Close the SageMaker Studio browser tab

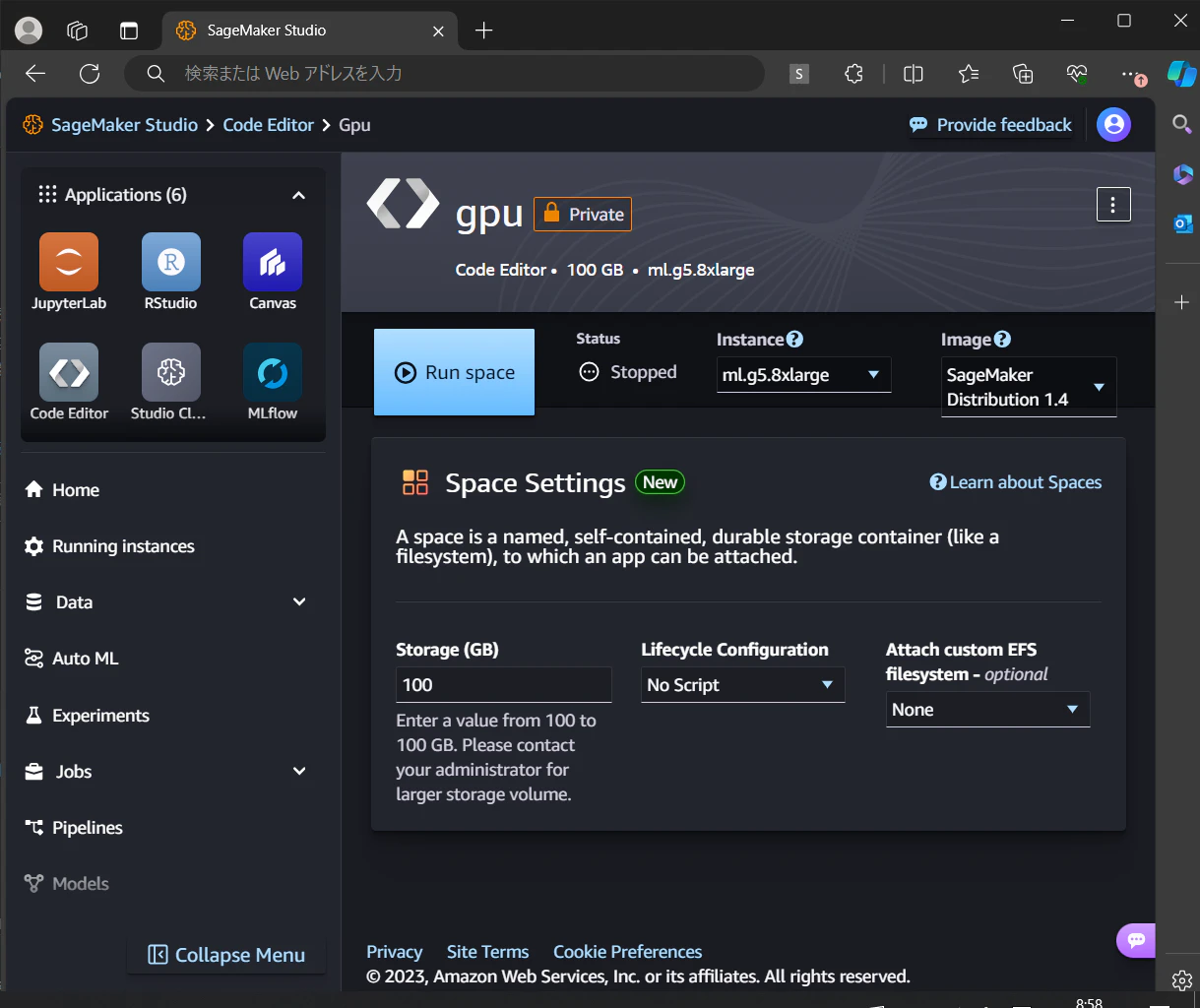(x=438, y=31)
